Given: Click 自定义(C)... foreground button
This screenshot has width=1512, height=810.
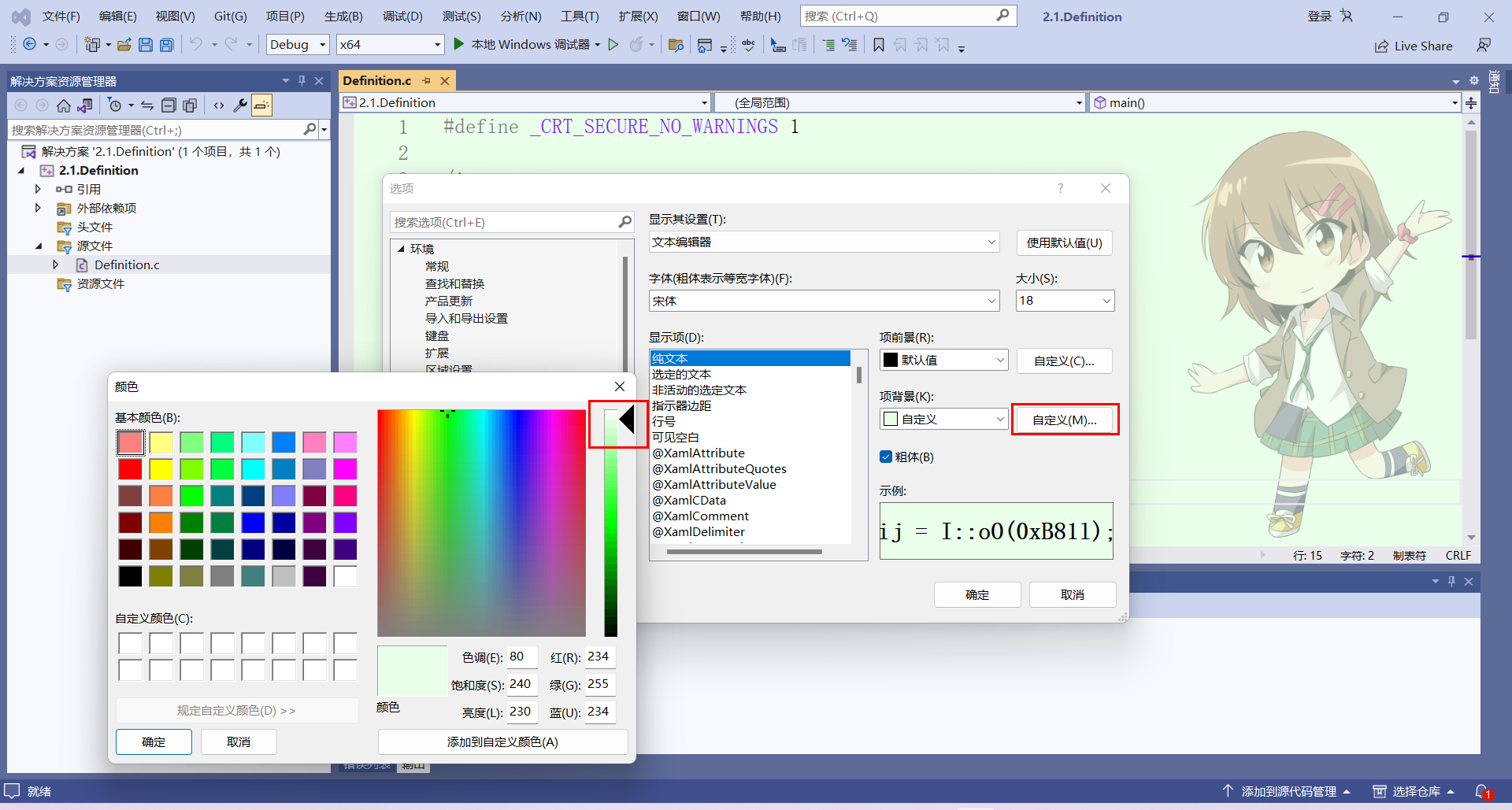Looking at the screenshot, I should click(x=1064, y=361).
